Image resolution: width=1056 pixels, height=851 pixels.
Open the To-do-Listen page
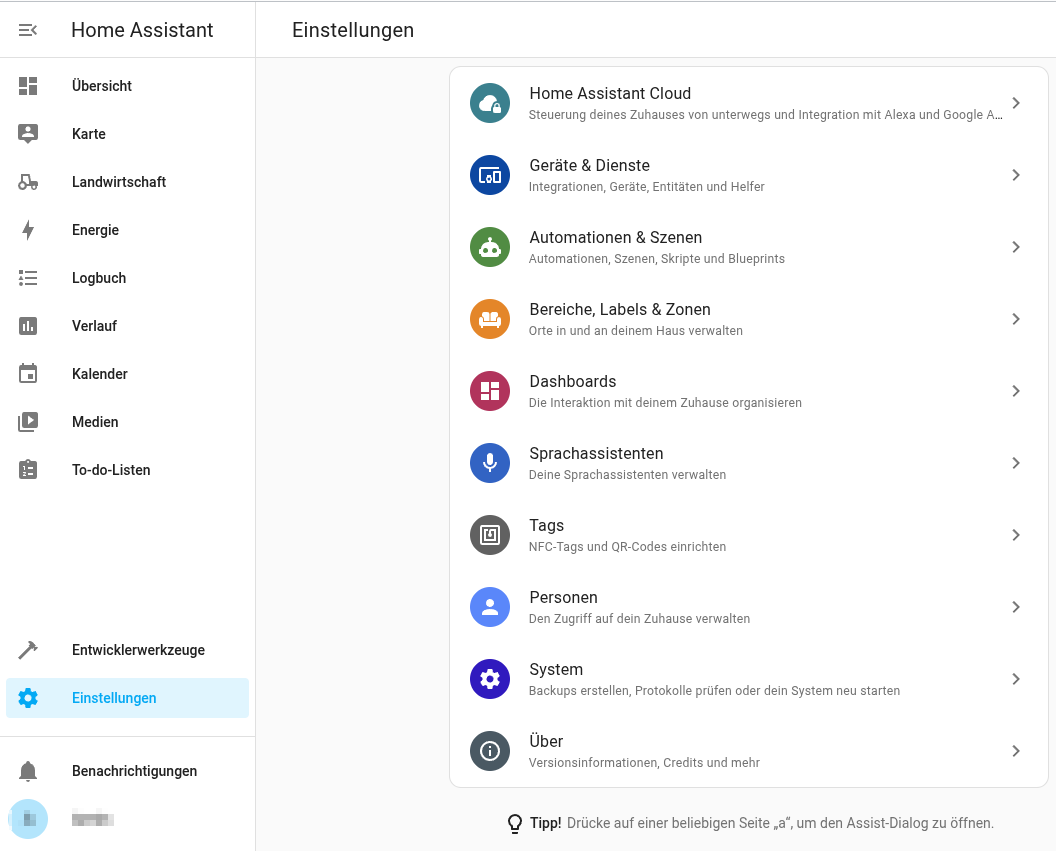coord(110,470)
